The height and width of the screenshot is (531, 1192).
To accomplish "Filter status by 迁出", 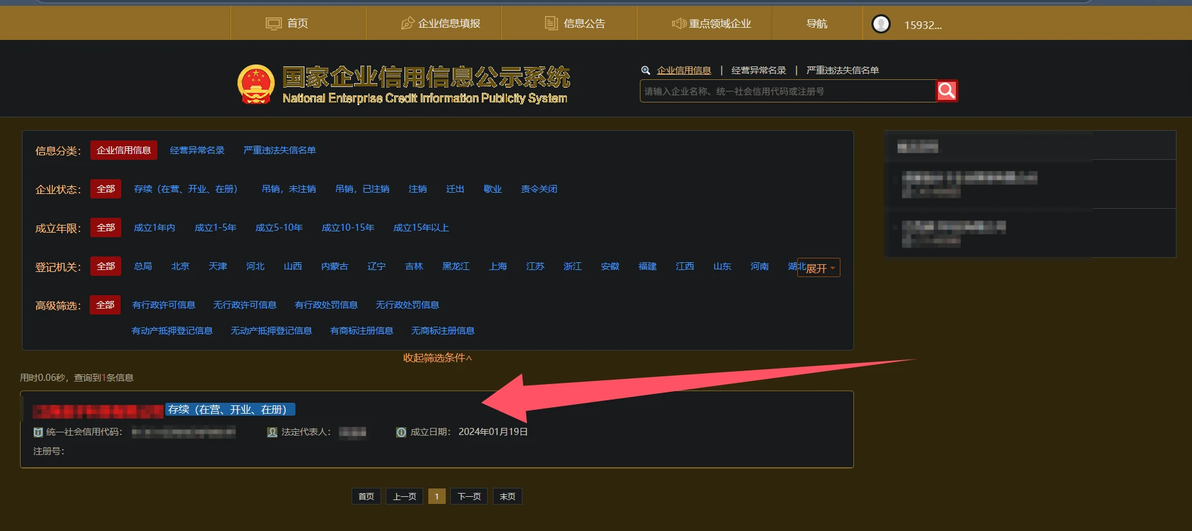I will pos(455,189).
